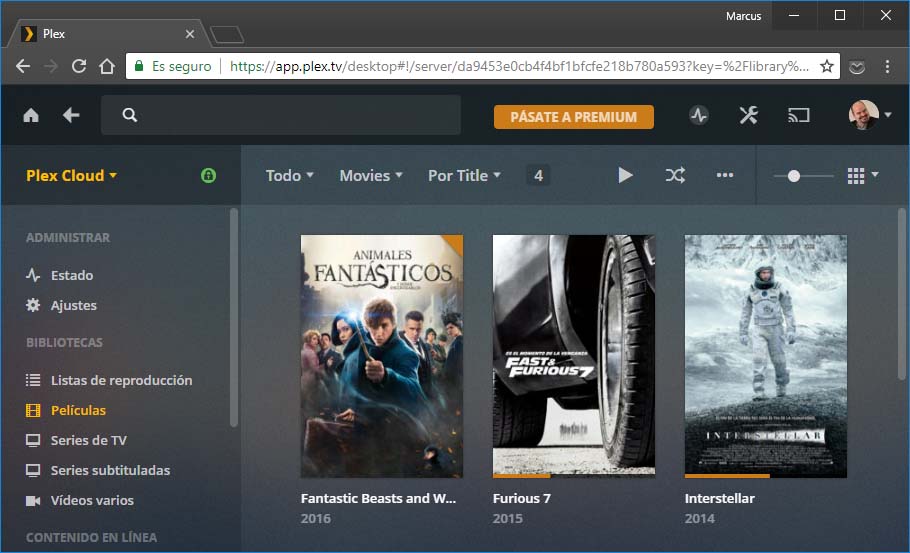Image resolution: width=910 pixels, height=553 pixels.
Task: Open the settings tools icon
Action: coord(748,115)
